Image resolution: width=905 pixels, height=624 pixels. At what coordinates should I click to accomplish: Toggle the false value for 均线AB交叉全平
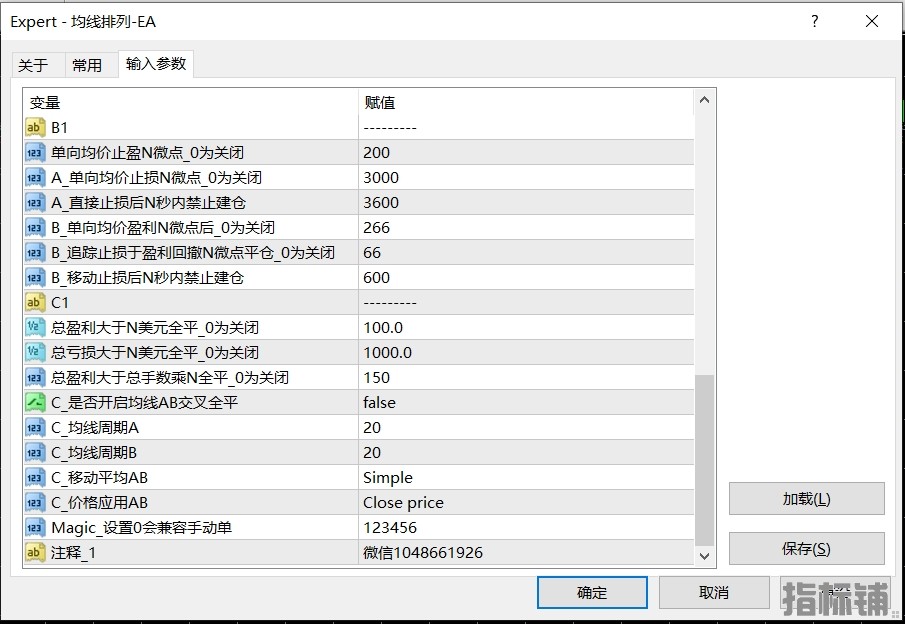[525, 402]
